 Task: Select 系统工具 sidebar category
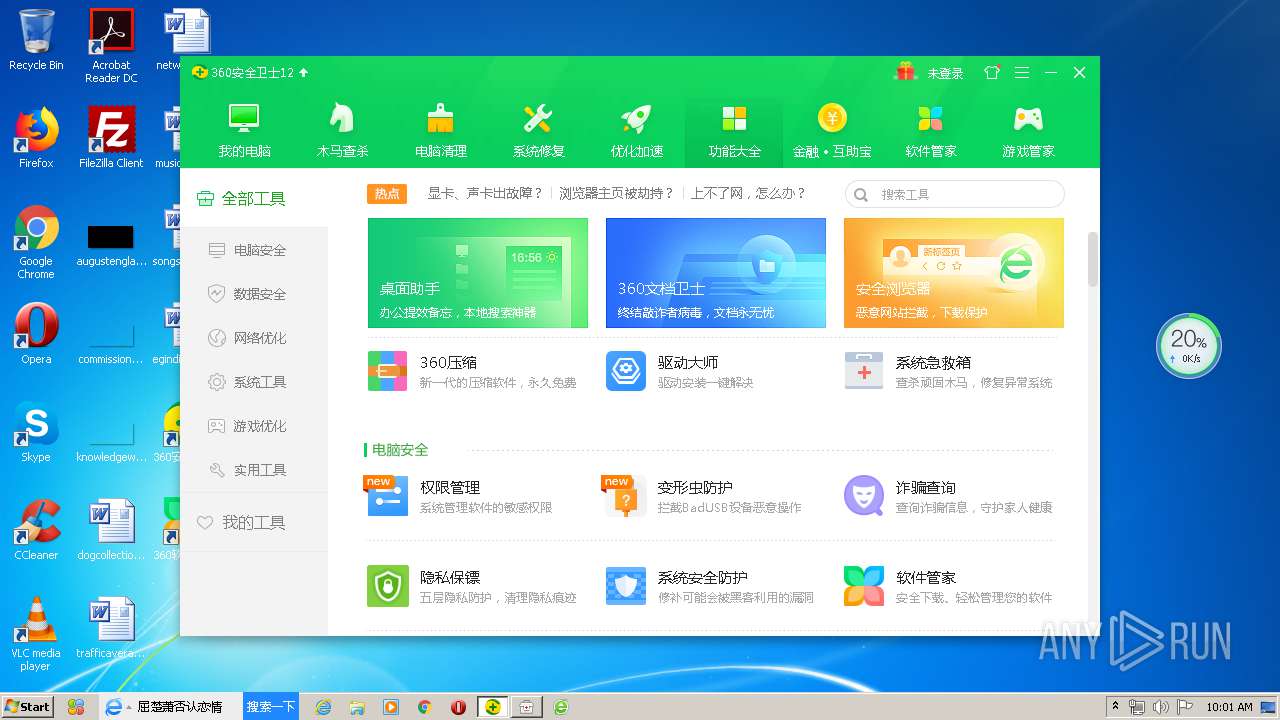(254, 382)
